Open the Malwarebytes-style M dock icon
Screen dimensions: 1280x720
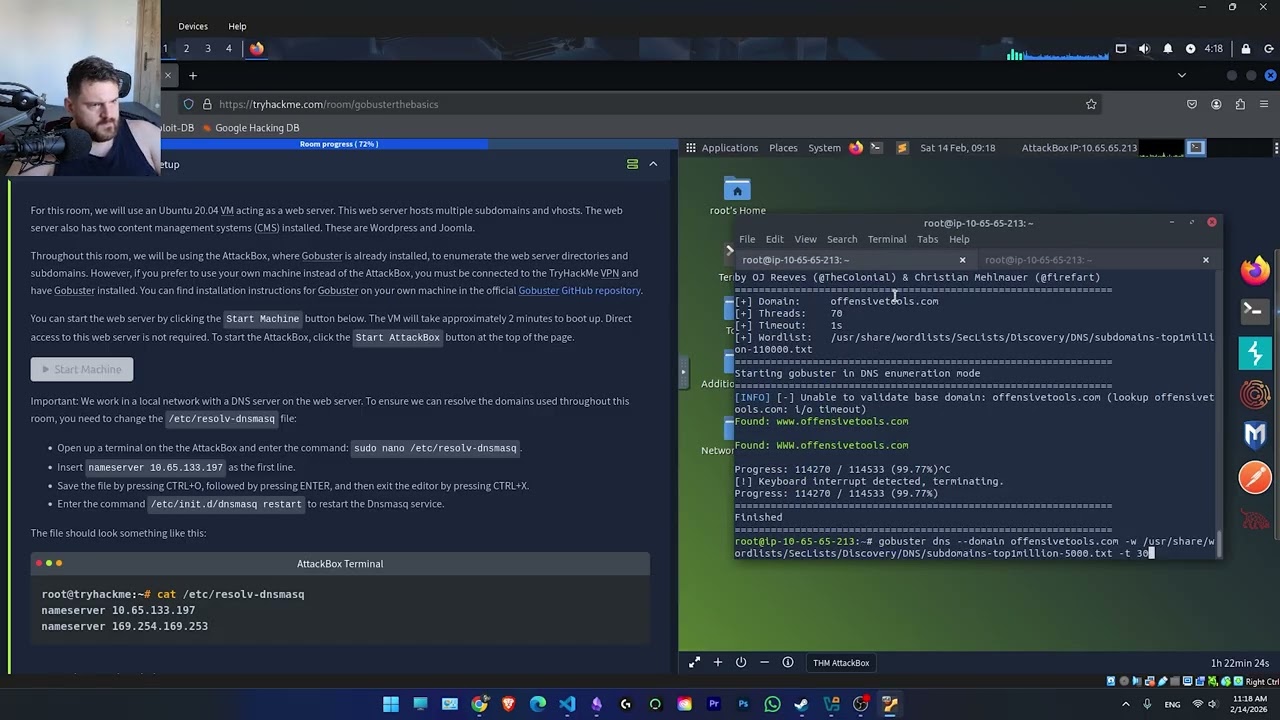tap(1255, 435)
